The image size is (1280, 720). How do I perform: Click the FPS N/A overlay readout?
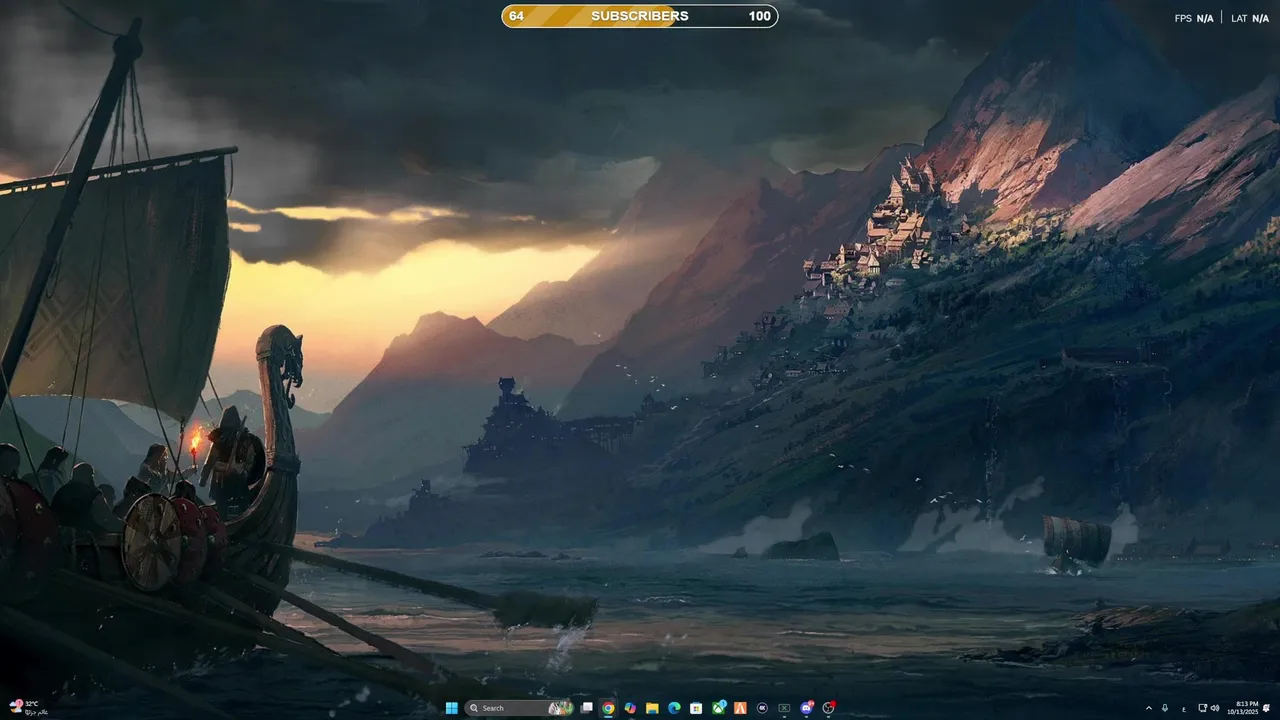[1194, 18]
